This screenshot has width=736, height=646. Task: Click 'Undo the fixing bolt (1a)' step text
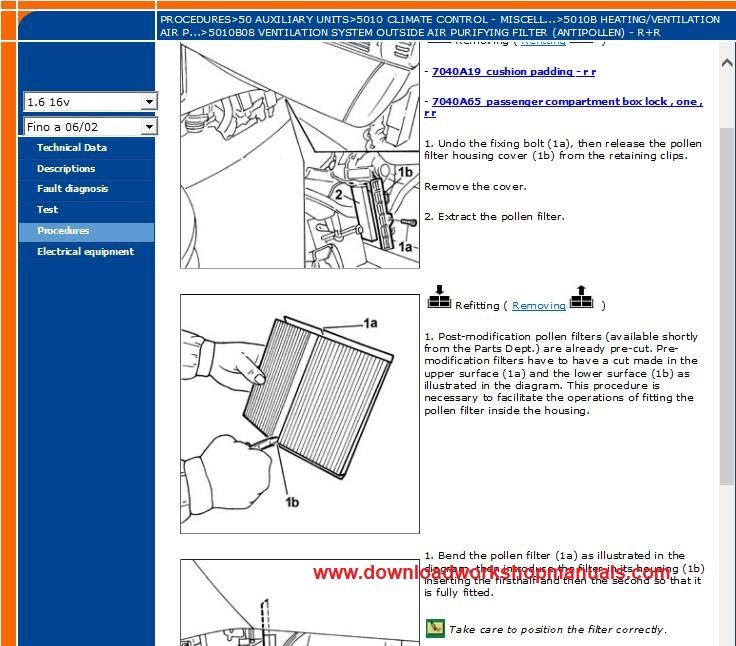click(x=563, y=149)
